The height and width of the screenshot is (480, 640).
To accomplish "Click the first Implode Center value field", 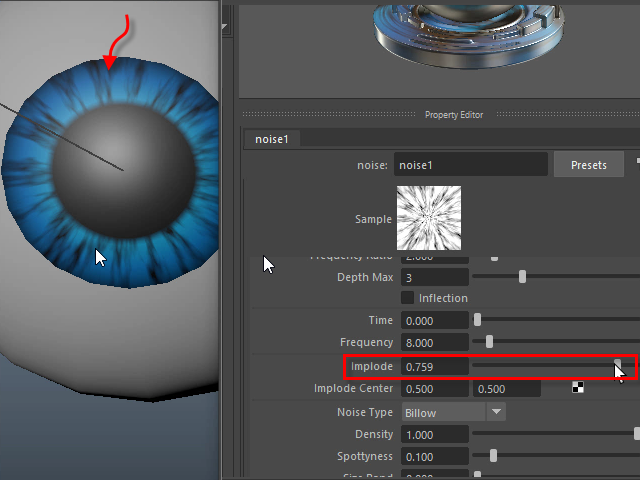I will [x=434, y=389].
